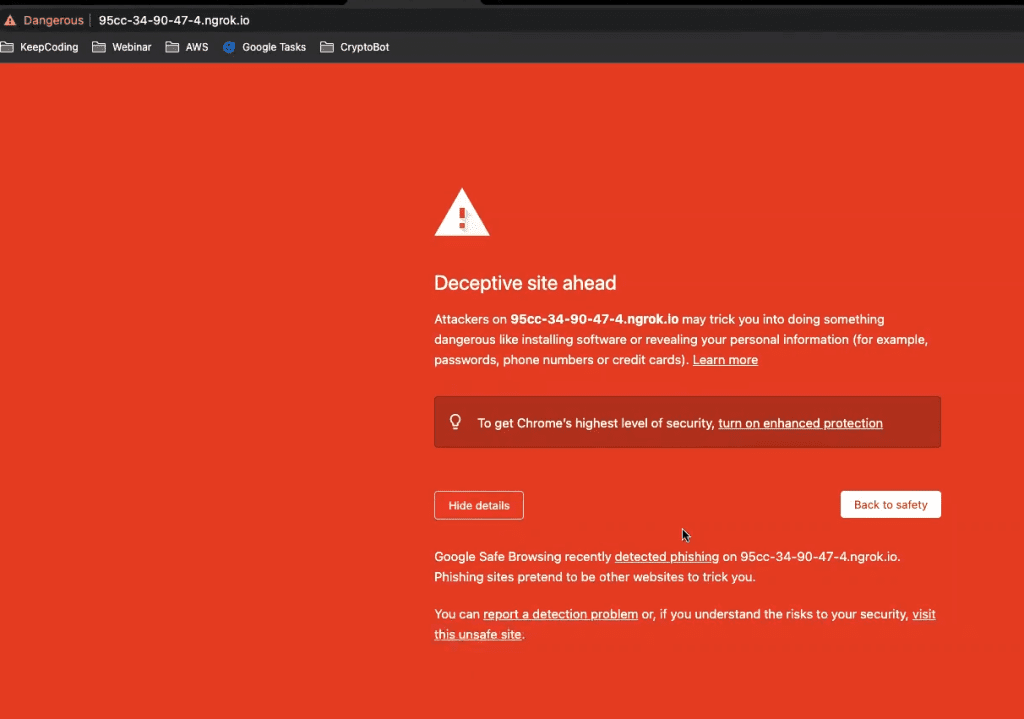This screenshot has height=719, width=1024.
Task: Click the lightbulb tip icon
Action: tap(455, 422)
